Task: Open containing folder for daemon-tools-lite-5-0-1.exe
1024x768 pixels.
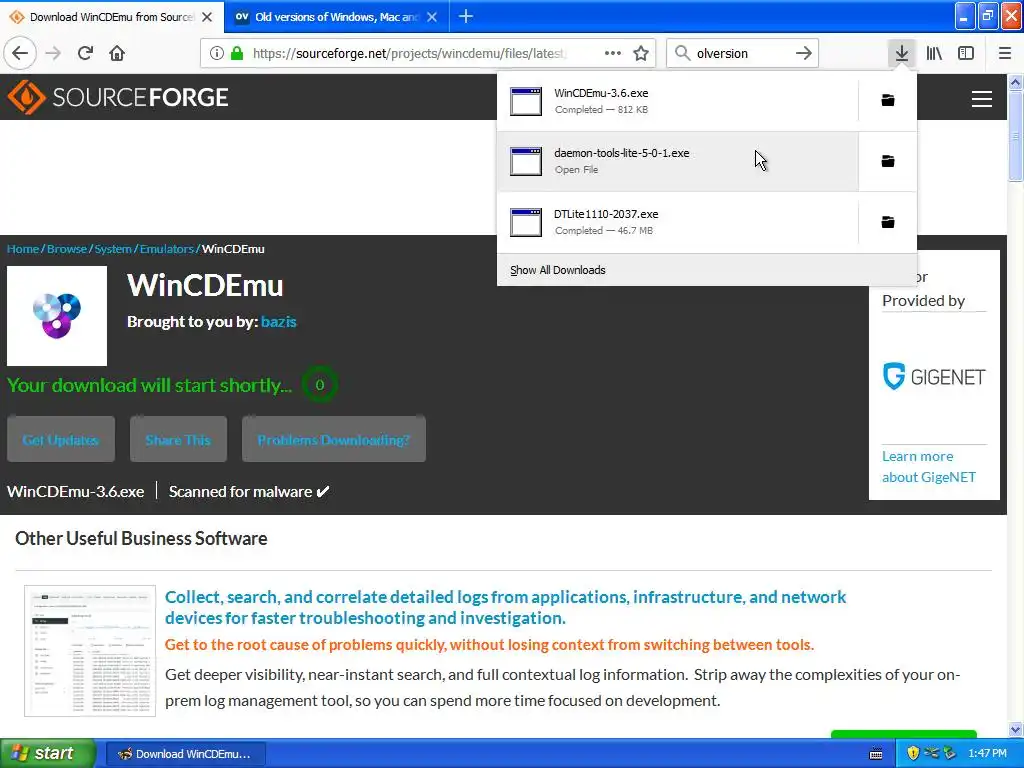Action: point(888,161)
